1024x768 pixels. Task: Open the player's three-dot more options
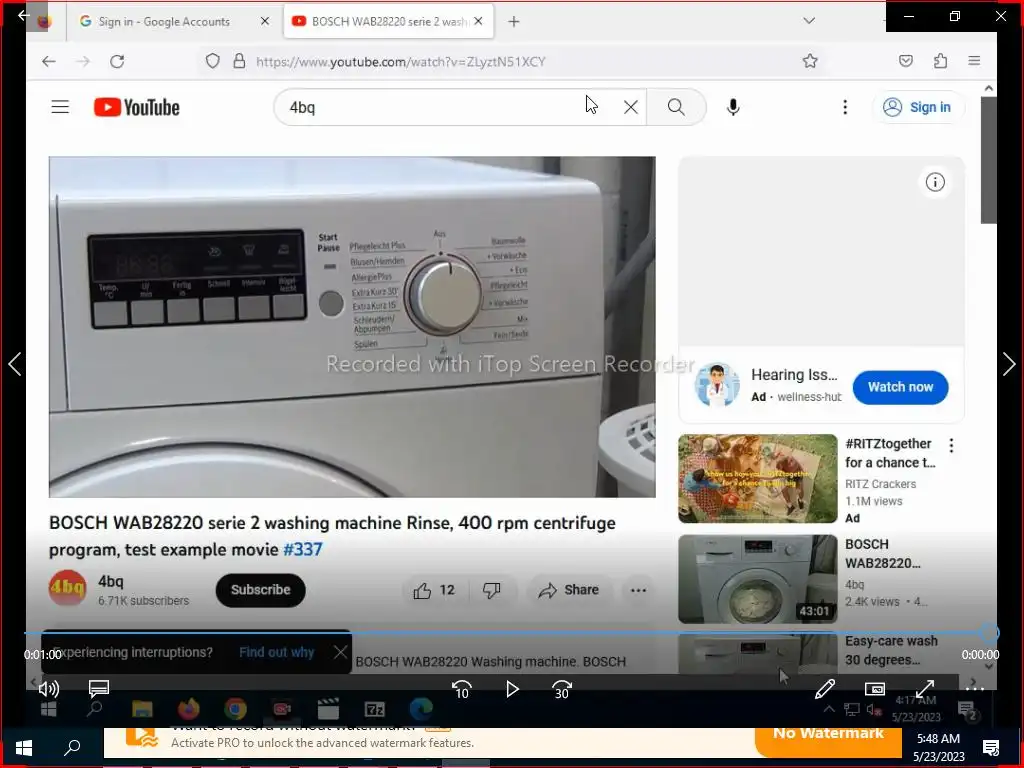[x=974, y=688]
